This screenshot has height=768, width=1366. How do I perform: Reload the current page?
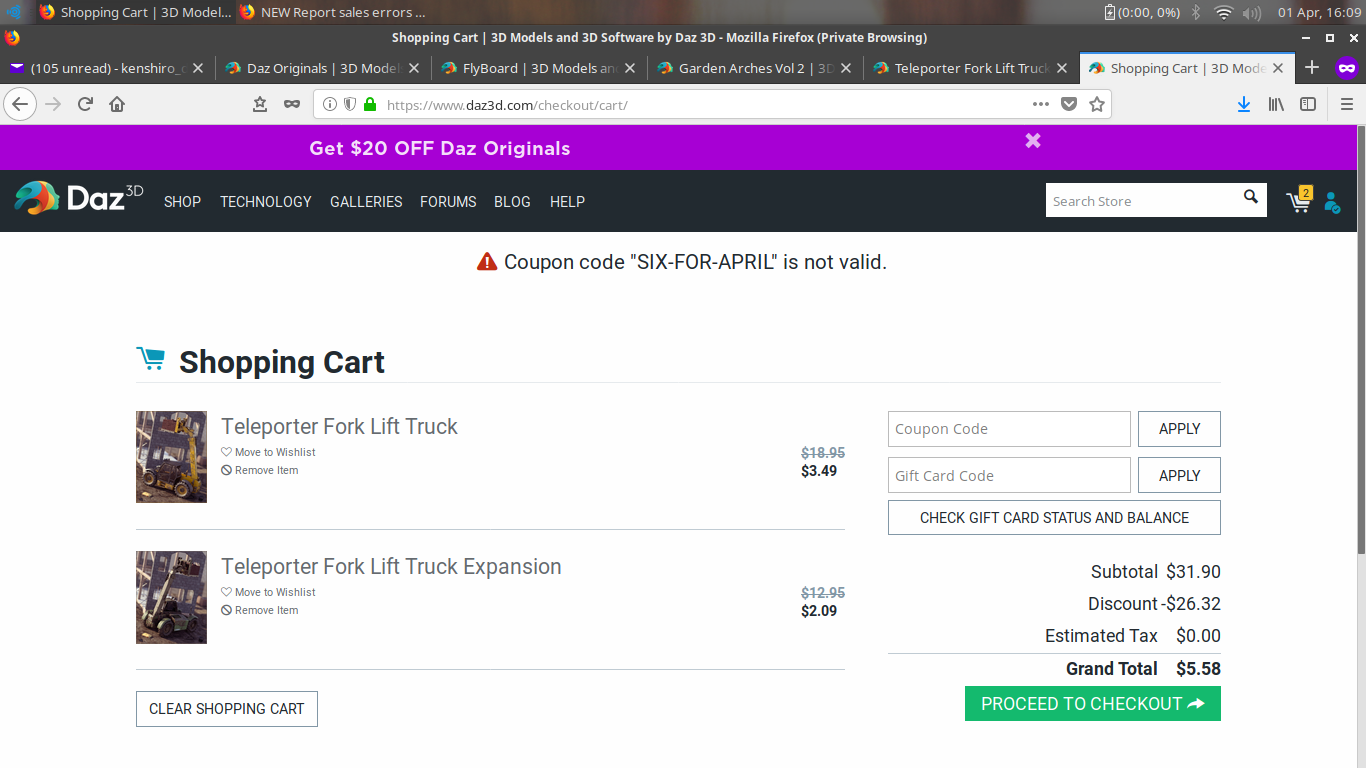[86, 104]
